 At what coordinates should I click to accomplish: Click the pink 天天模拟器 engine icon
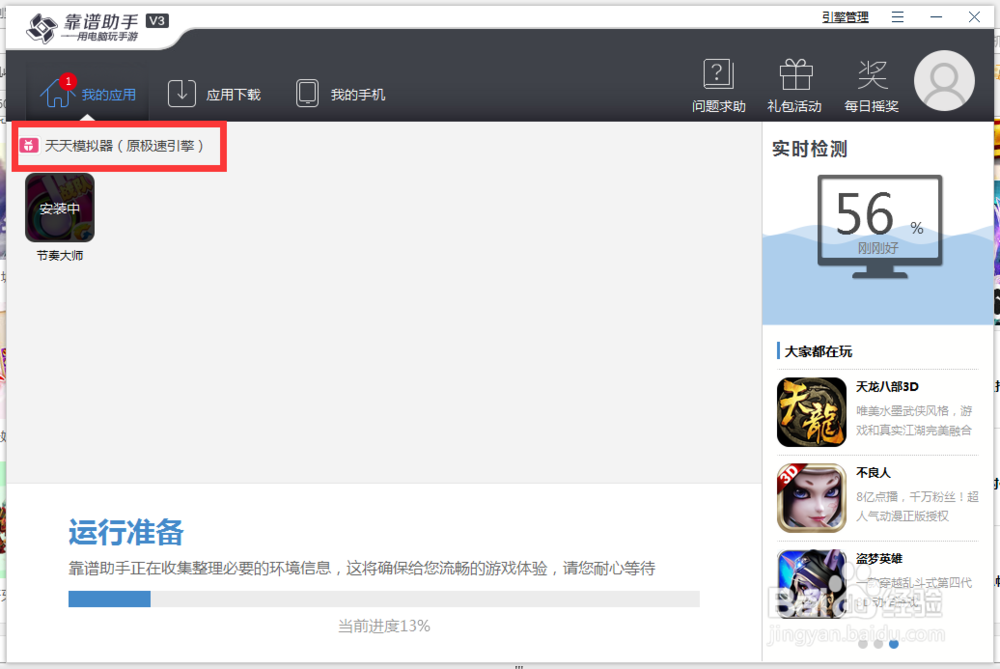pyautogui.click(x=29, y=146)
